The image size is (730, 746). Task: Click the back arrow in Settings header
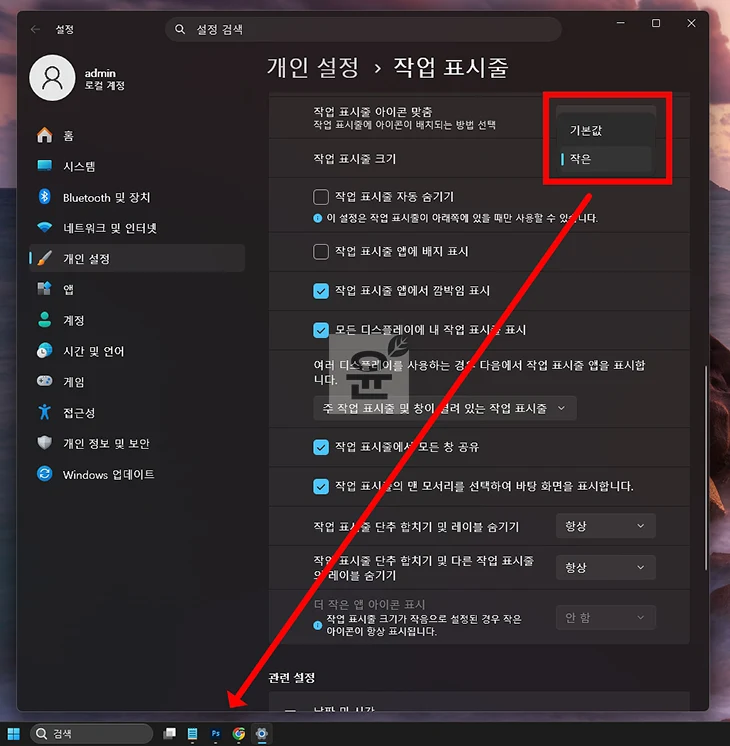coord(35,29)
